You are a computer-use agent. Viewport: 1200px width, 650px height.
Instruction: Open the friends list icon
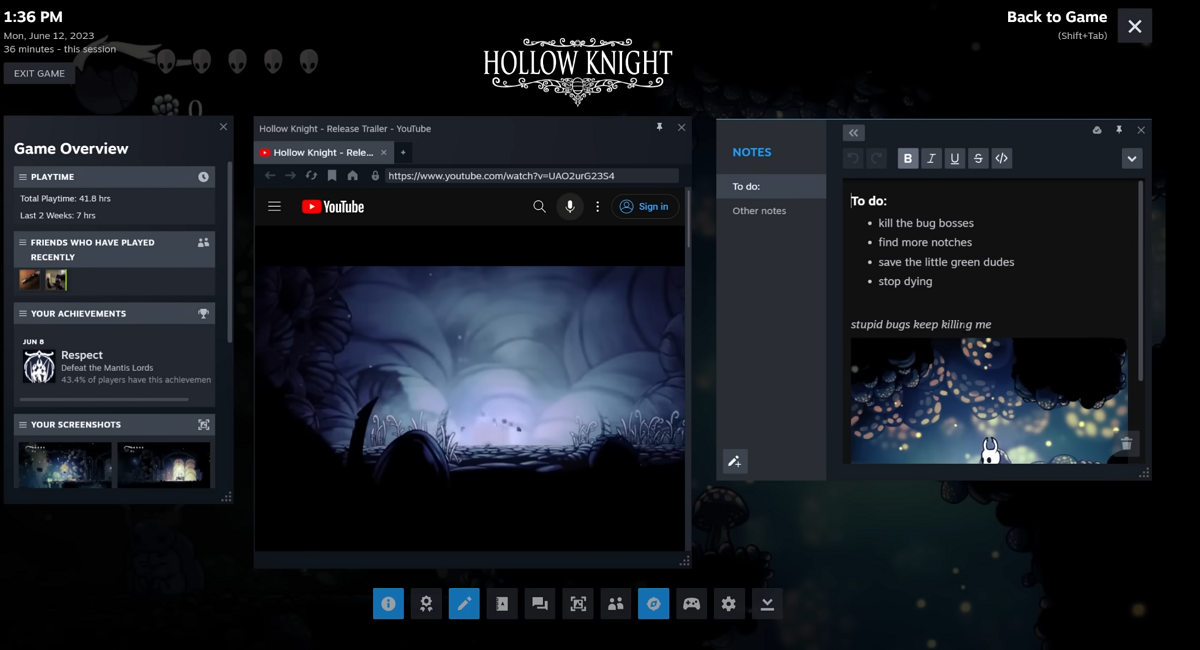[x=615, y=603]
